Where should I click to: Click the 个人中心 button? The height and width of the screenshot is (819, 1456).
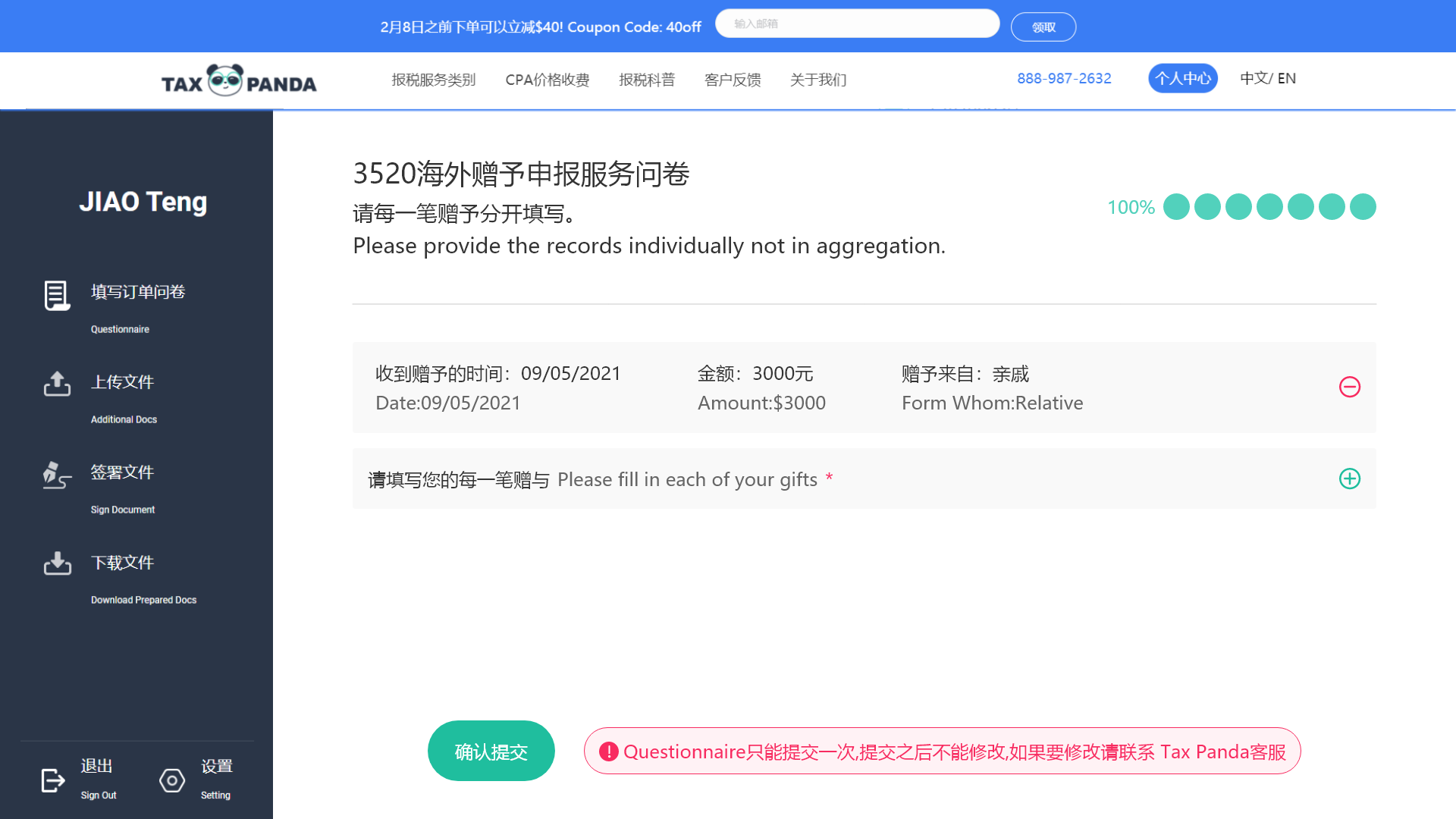pos(1182,78)
